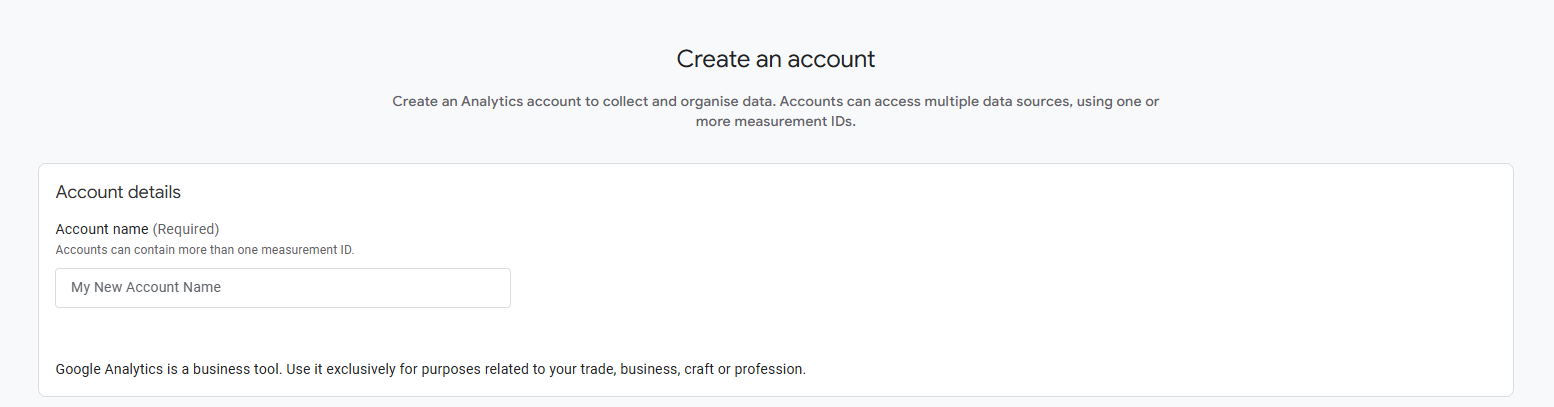Click the 'Account name' field label

pyautogui.click(x=102, y=229)
